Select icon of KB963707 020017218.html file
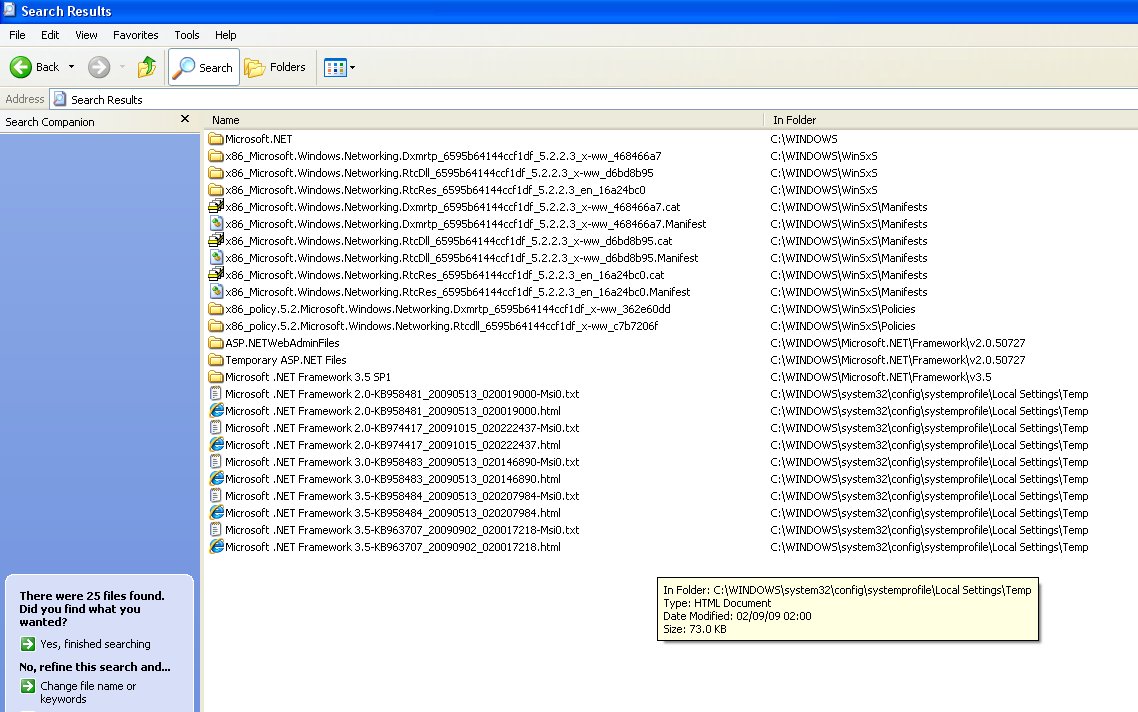Image resolution: width=1138 pixels, height=712 pixels. (x=216, y=547)
